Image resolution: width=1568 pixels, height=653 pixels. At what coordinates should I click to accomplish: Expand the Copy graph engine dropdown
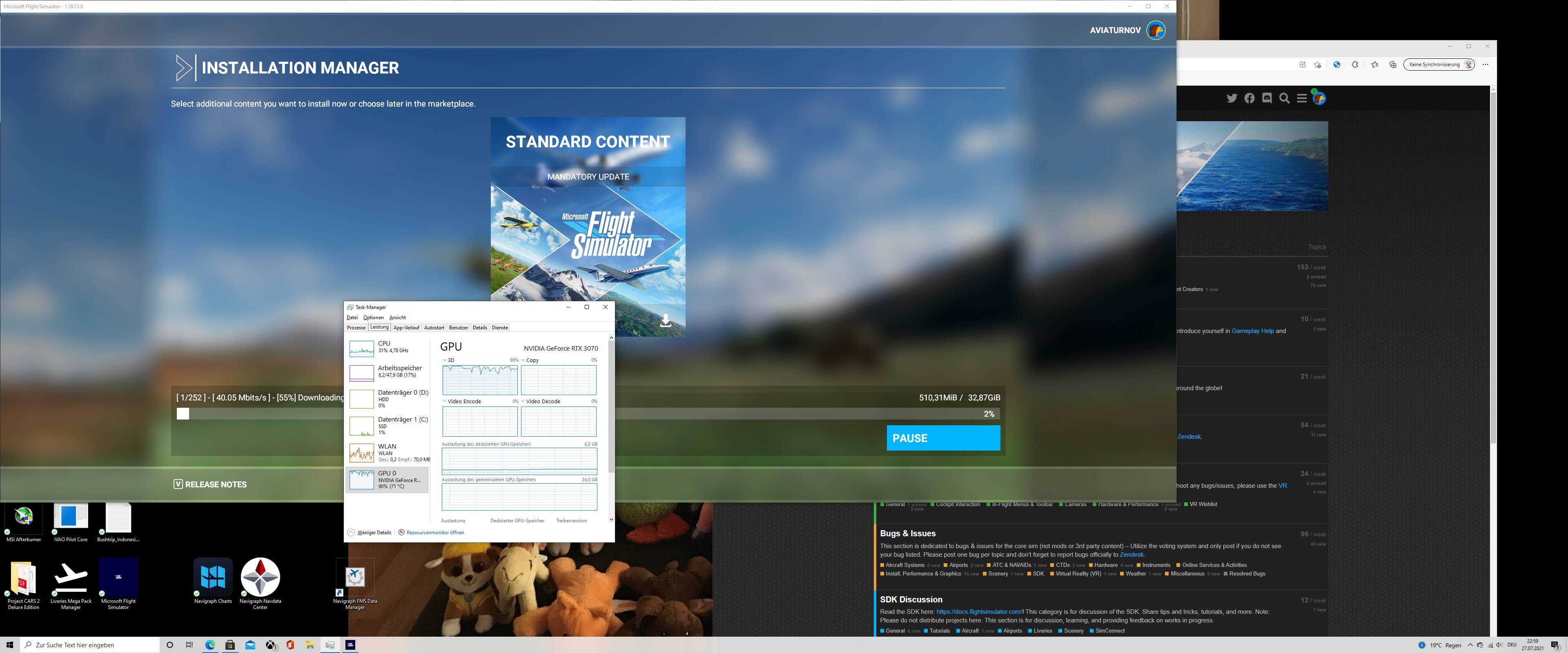523,360
